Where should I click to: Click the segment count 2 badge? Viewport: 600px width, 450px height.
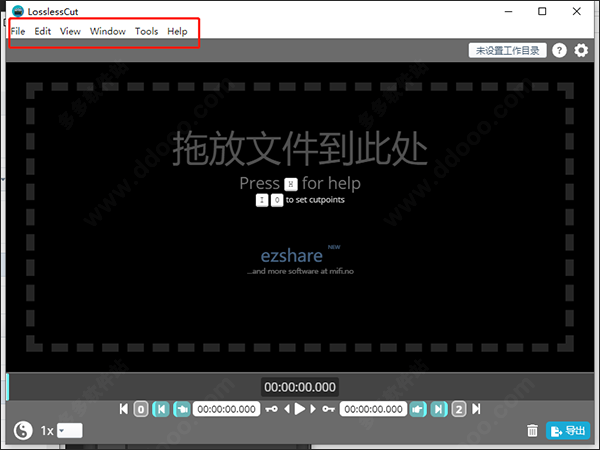click(x=459, y=409)
